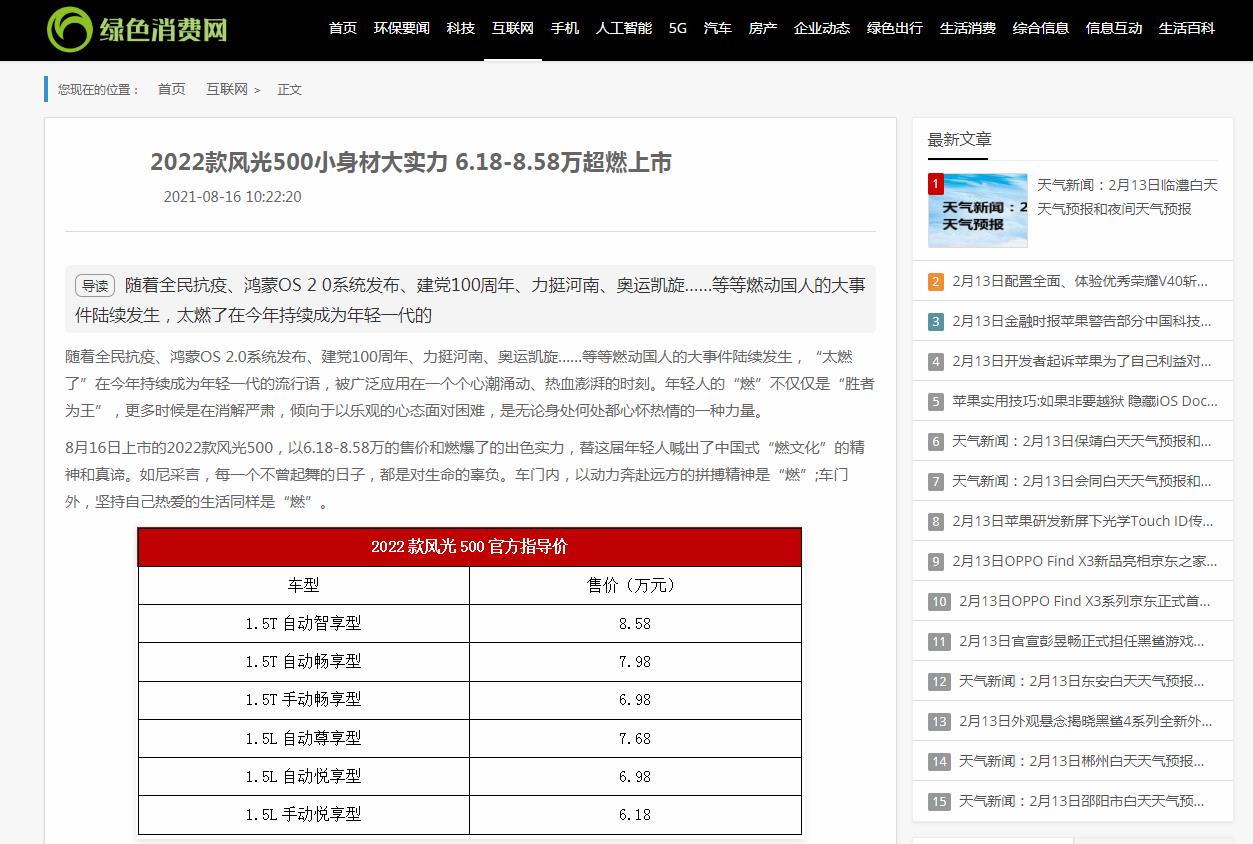Go to the 科技 section
This screenshot has width=1253, height=844.
pyautogui.click(x=461, y=28)
